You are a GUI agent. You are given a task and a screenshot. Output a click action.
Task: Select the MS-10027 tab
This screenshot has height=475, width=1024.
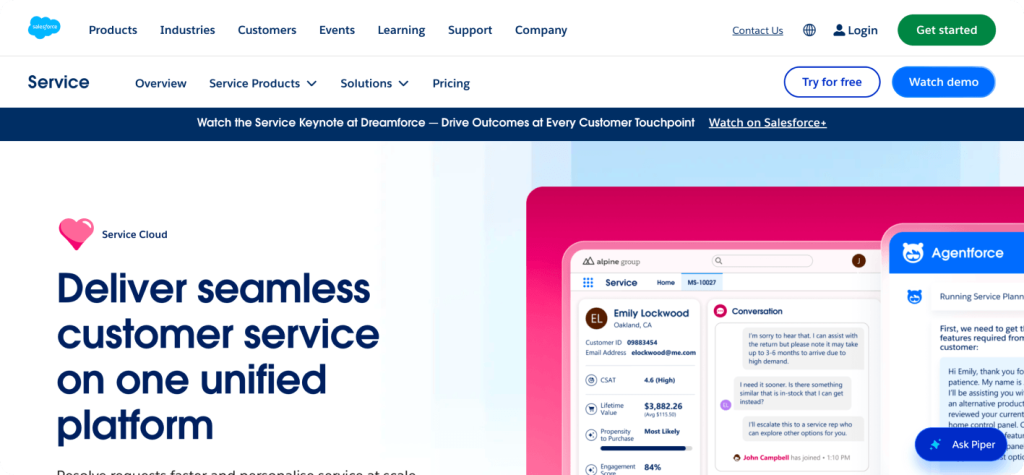[701, 282]
